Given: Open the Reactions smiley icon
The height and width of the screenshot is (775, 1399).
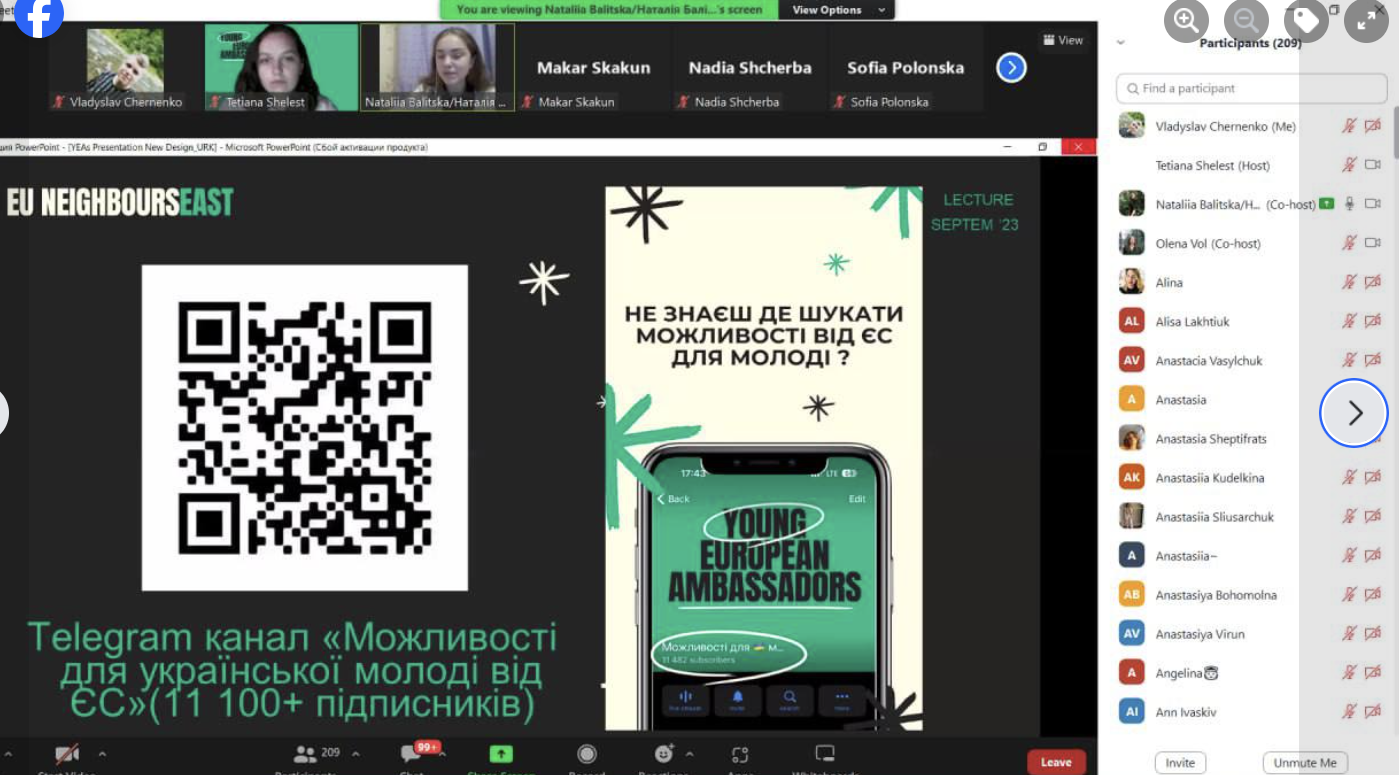Looking at the screenshot, I should coord(664,754).
